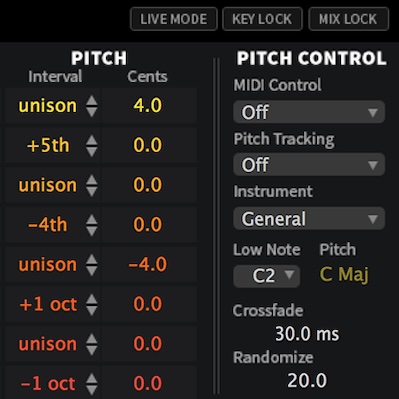The image size is (399, 399).
Task: Click up arrow on -1 oct interval stepper
Action: pos(91,378)
